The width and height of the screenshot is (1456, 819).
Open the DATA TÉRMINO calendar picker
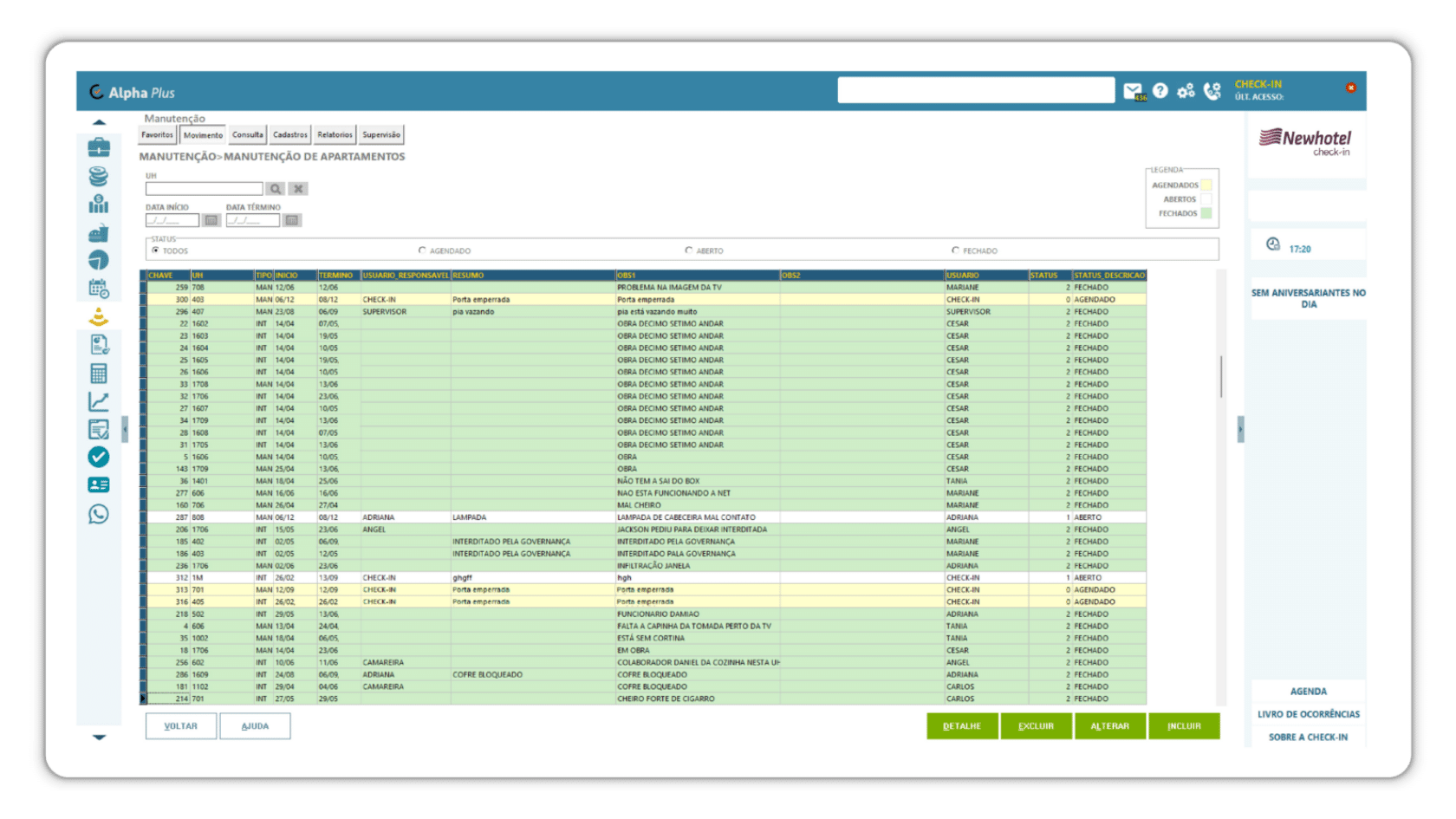(292, 220)
